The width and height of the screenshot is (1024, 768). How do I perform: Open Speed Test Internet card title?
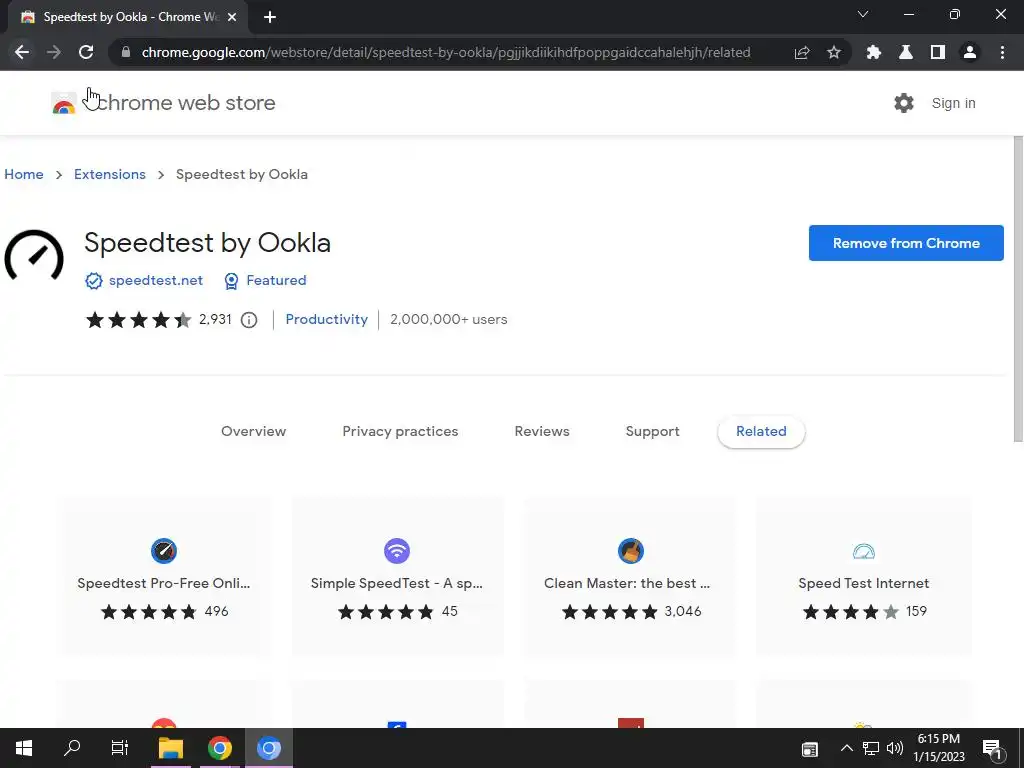click(863, 583)
